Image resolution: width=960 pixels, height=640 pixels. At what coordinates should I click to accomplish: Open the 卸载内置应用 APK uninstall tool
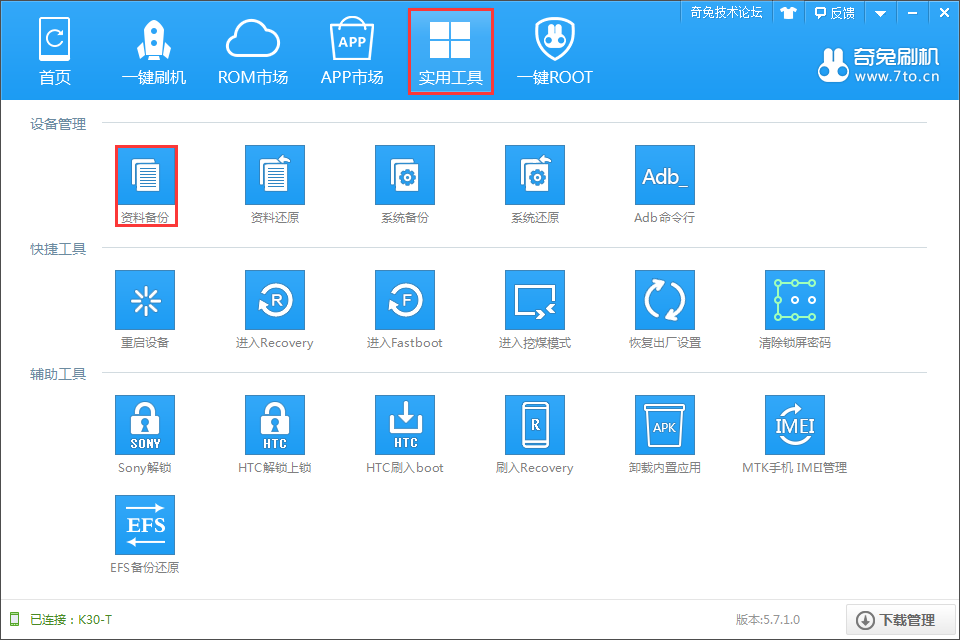coord(664,425)
